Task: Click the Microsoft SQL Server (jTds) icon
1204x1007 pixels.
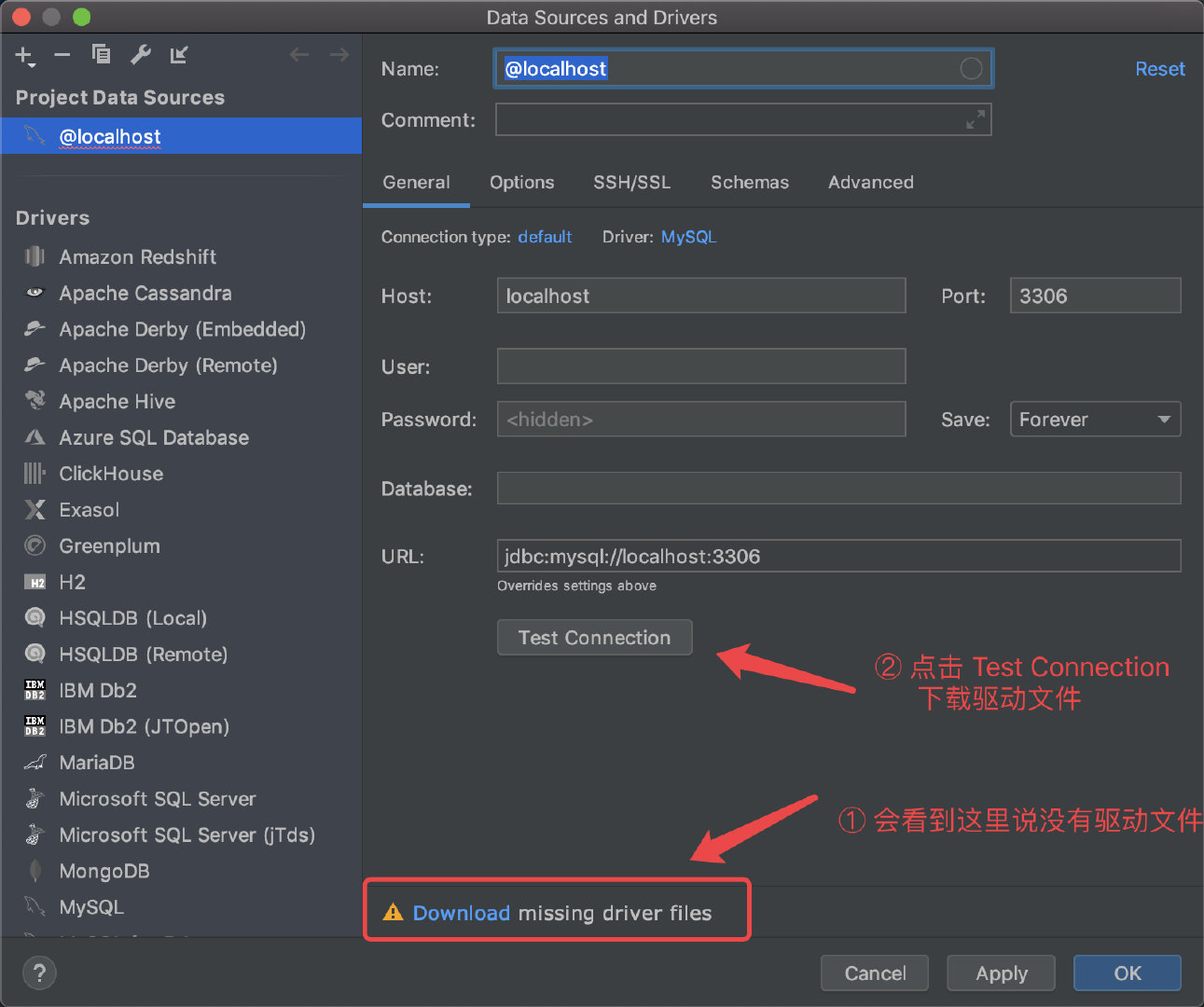Action: pos(35,835)
